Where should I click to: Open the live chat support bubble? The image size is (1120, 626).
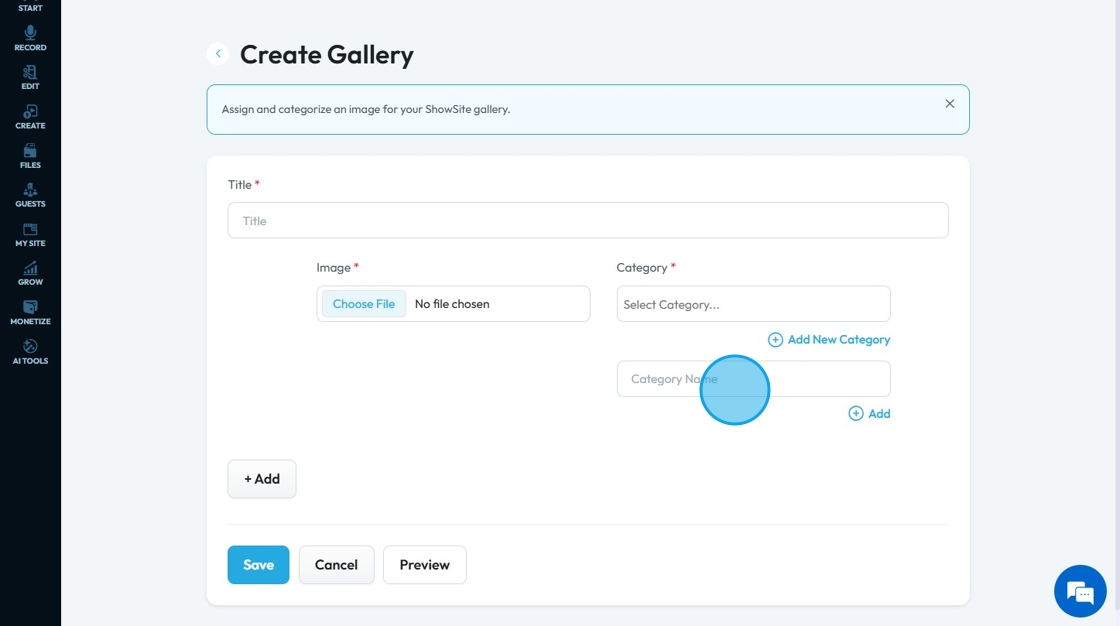[x=1080, y=591]
